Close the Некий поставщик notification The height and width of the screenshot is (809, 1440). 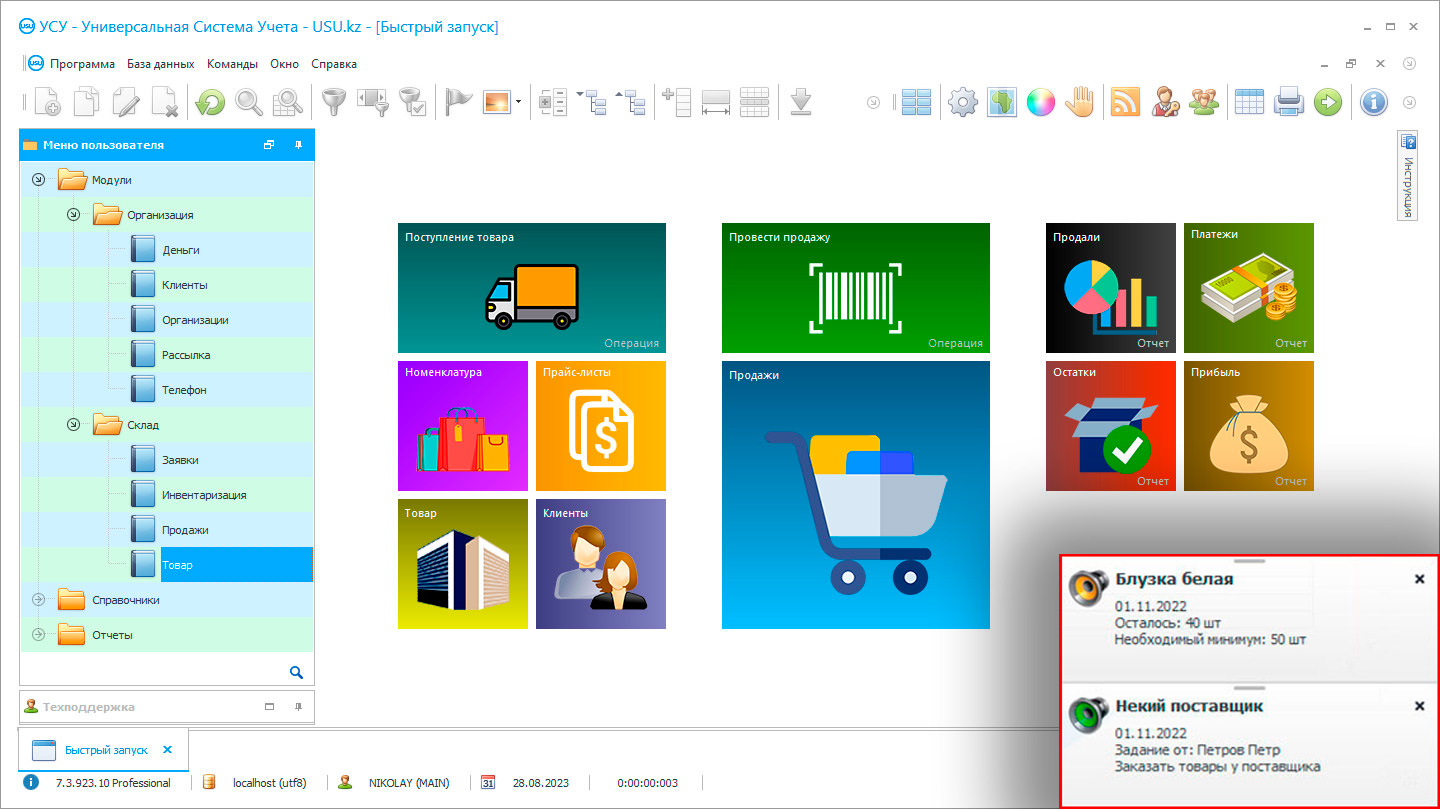pyautogui.click(x=1419, y=706)
